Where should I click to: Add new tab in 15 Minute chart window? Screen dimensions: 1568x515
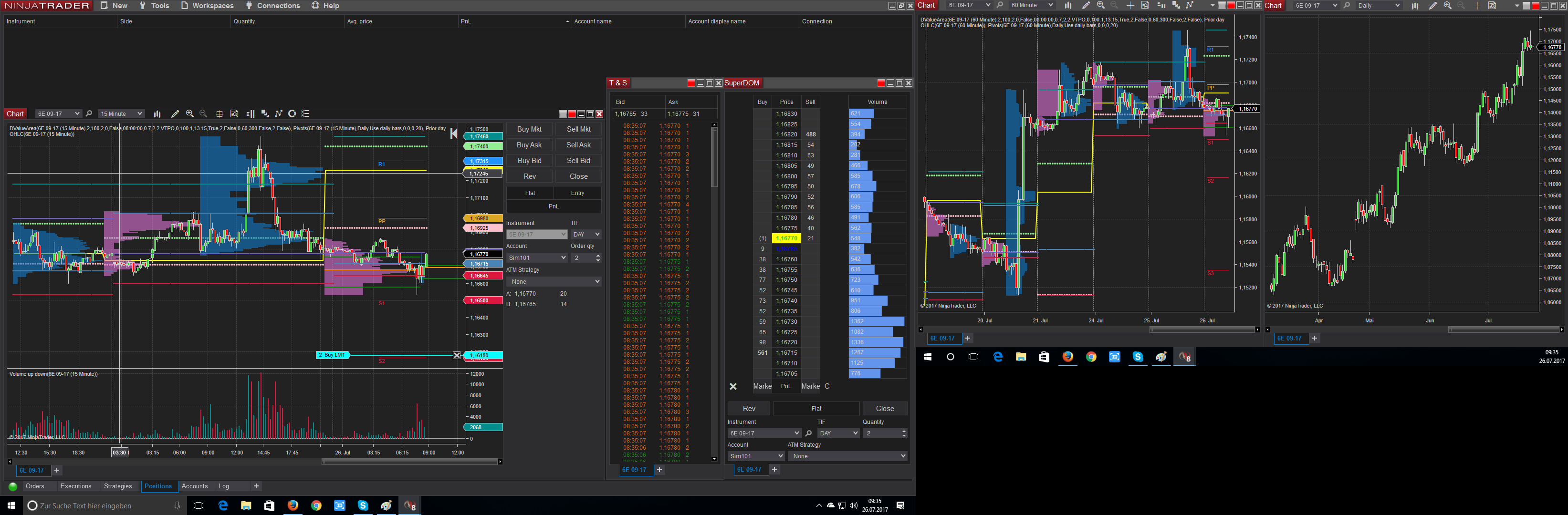pyautogui.click(x=57, y=470)
